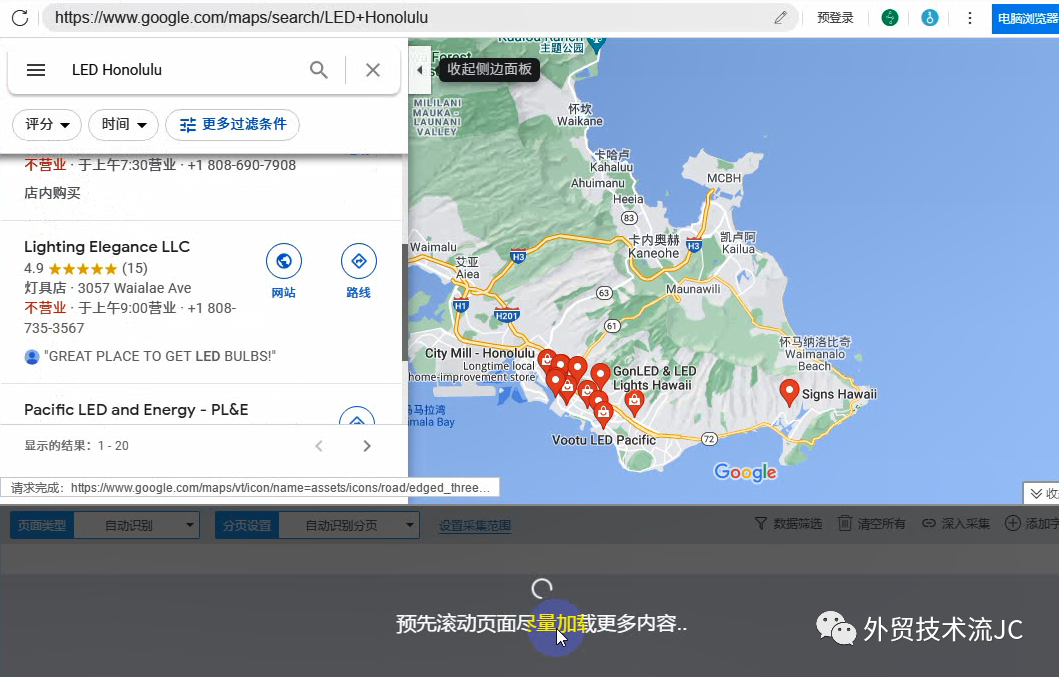Clear the LED Honolulu search with X
The image size is (1059, 677).
[373, 70]
